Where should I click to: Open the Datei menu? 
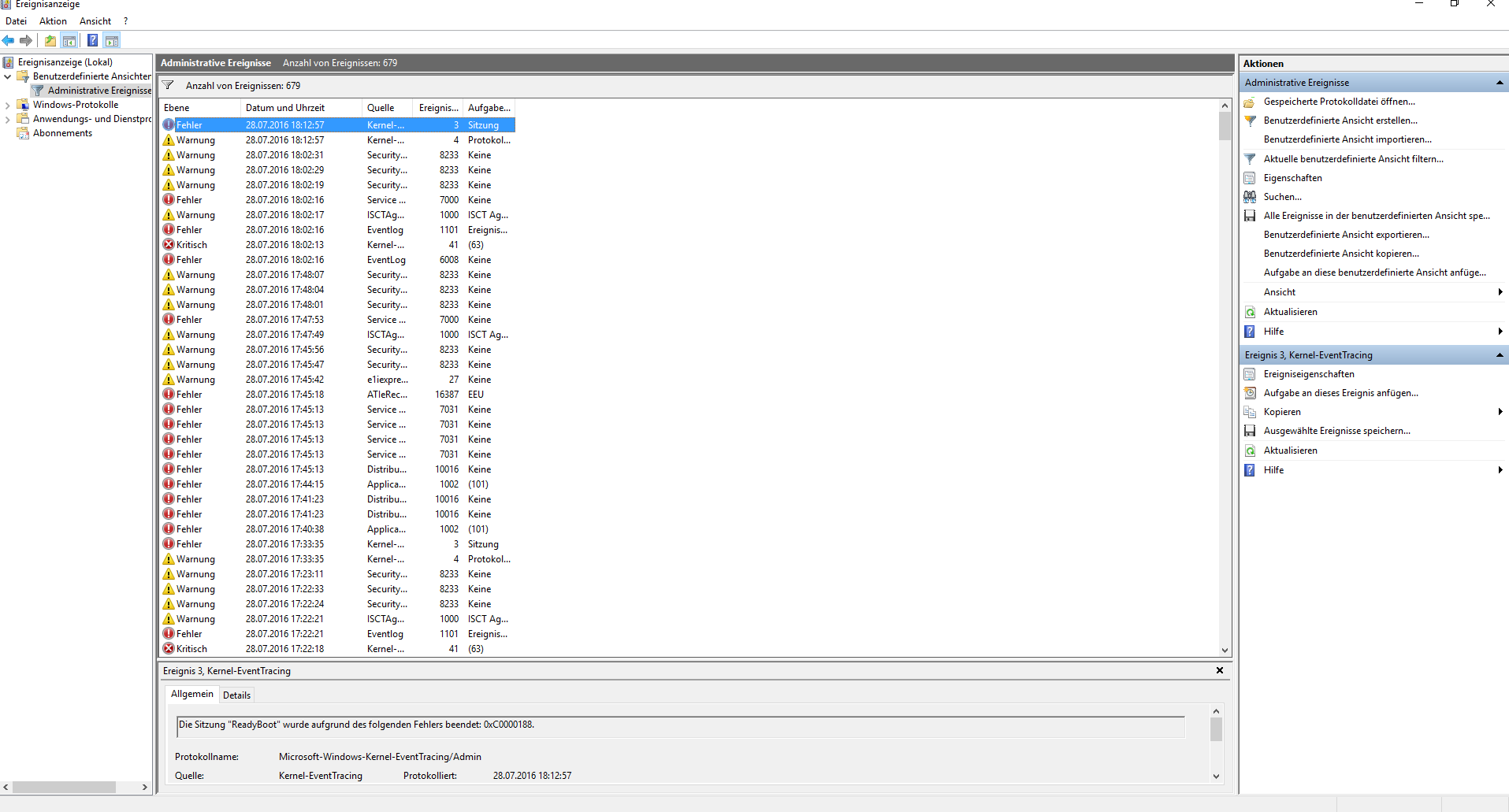16,21
